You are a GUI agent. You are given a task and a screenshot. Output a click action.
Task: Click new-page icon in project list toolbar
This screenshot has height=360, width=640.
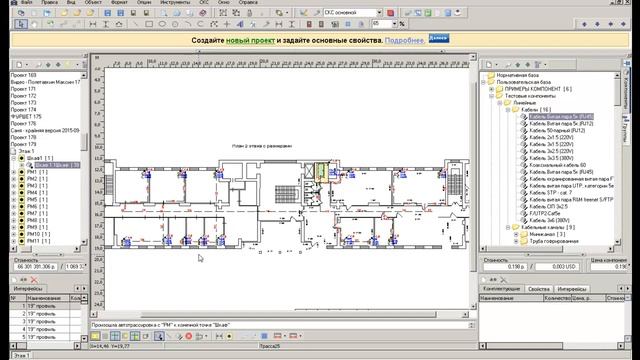click(19, 64)
